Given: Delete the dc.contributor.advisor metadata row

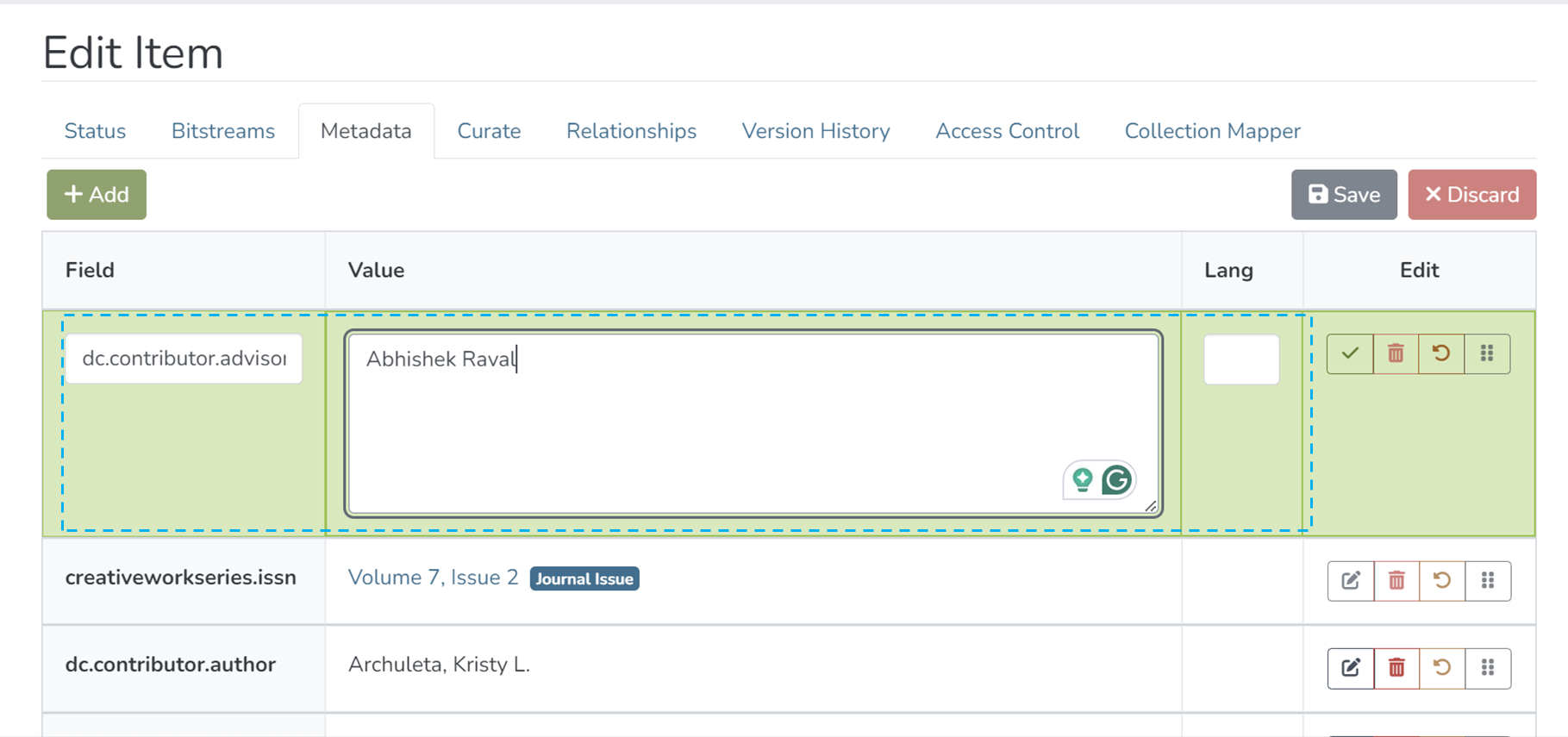Looking at the screenshot, I should [x=1396, y=353].
